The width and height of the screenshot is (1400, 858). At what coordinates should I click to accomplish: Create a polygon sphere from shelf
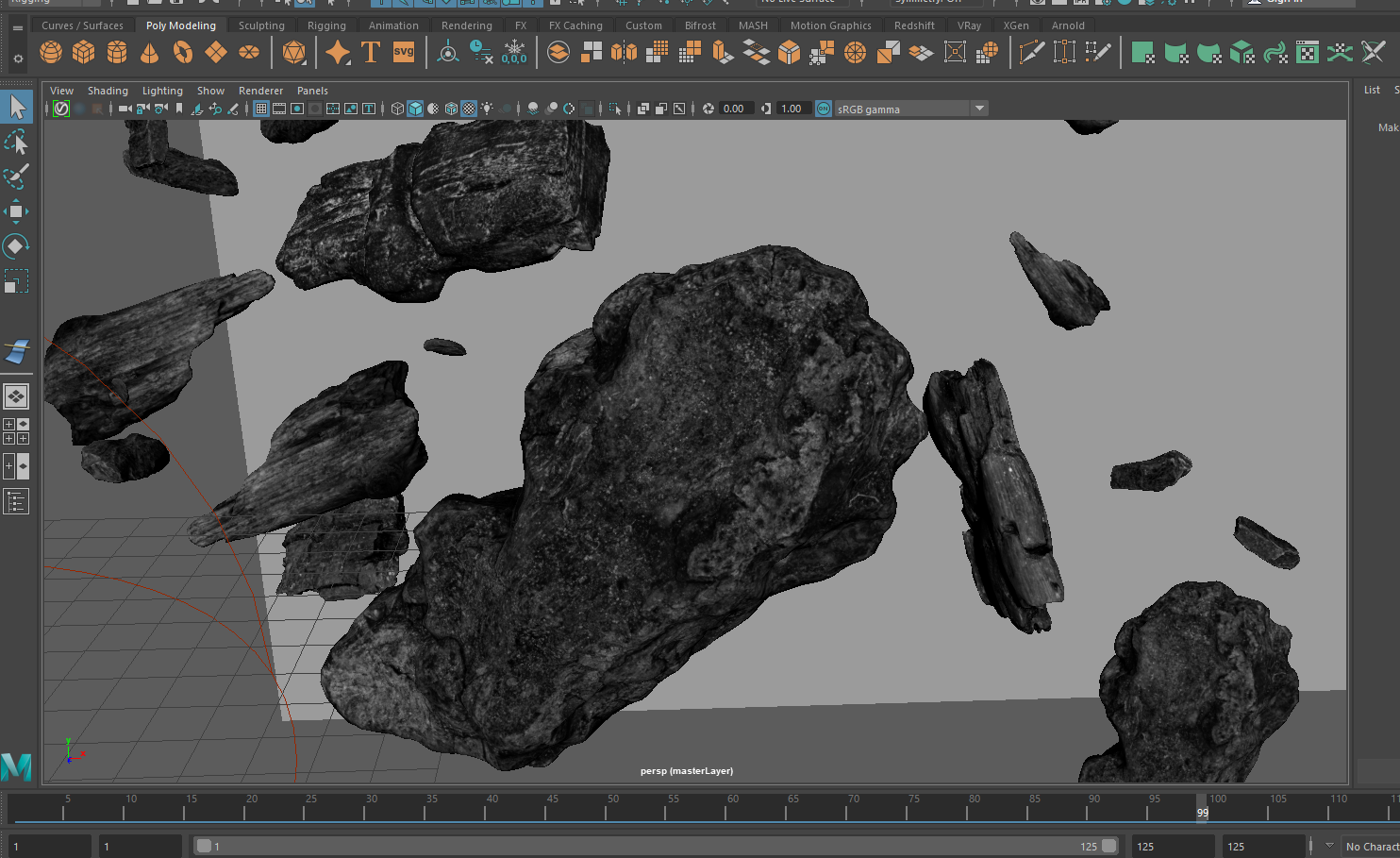coord(51,53)
